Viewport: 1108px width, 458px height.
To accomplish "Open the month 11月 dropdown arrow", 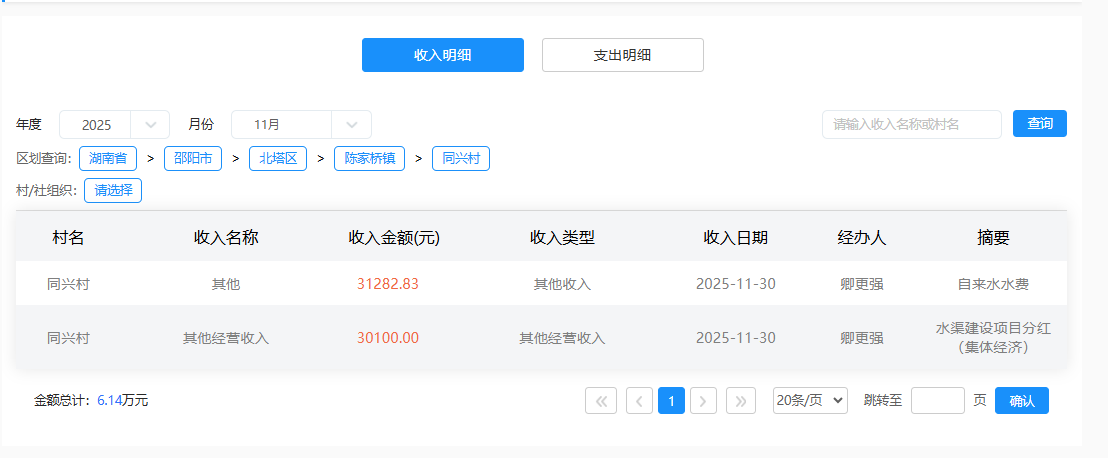I will pyautogui.click(x=351, y=125).
